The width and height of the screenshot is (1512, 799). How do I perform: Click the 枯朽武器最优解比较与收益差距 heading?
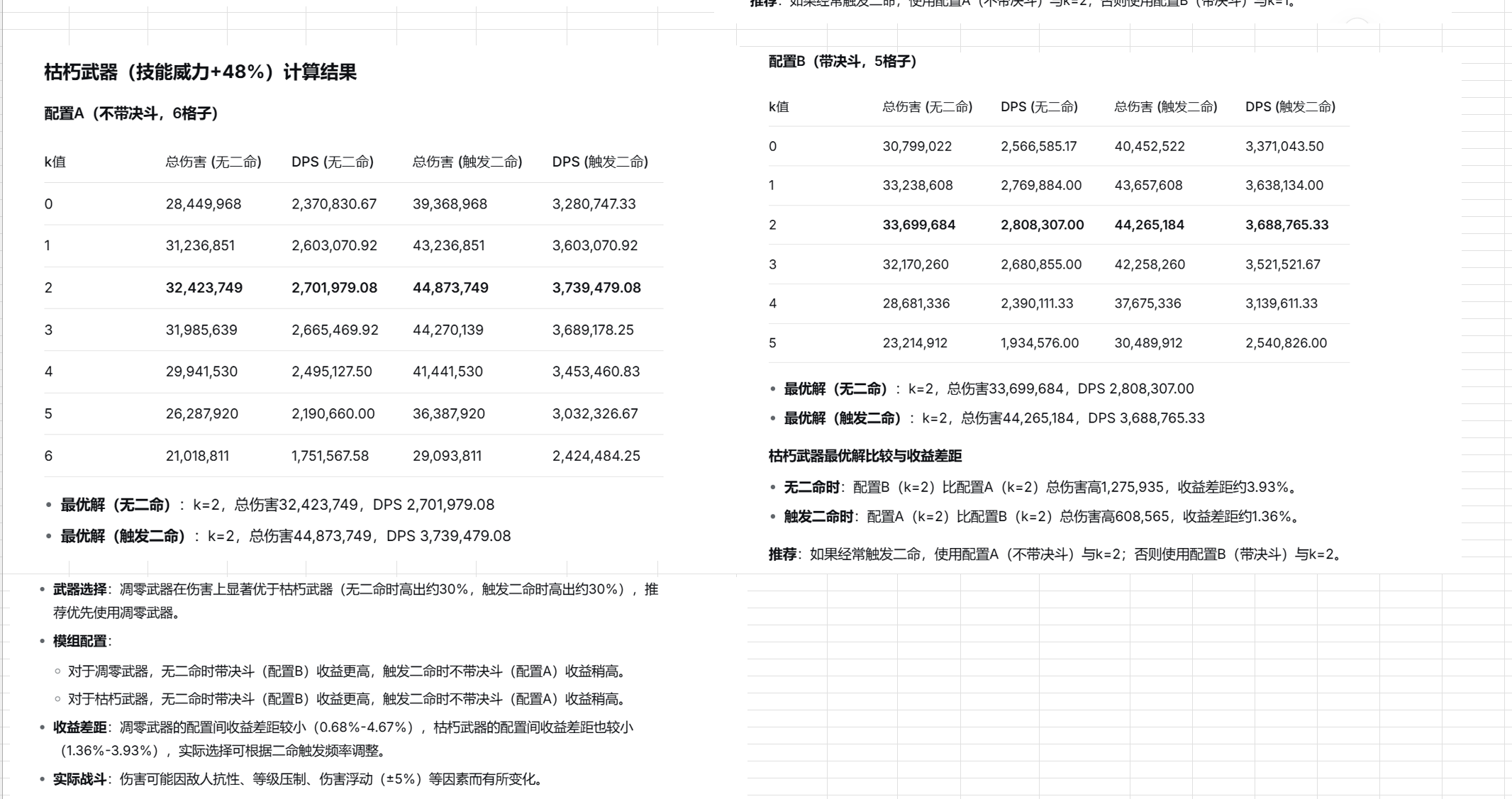click(x=865, y=456)
